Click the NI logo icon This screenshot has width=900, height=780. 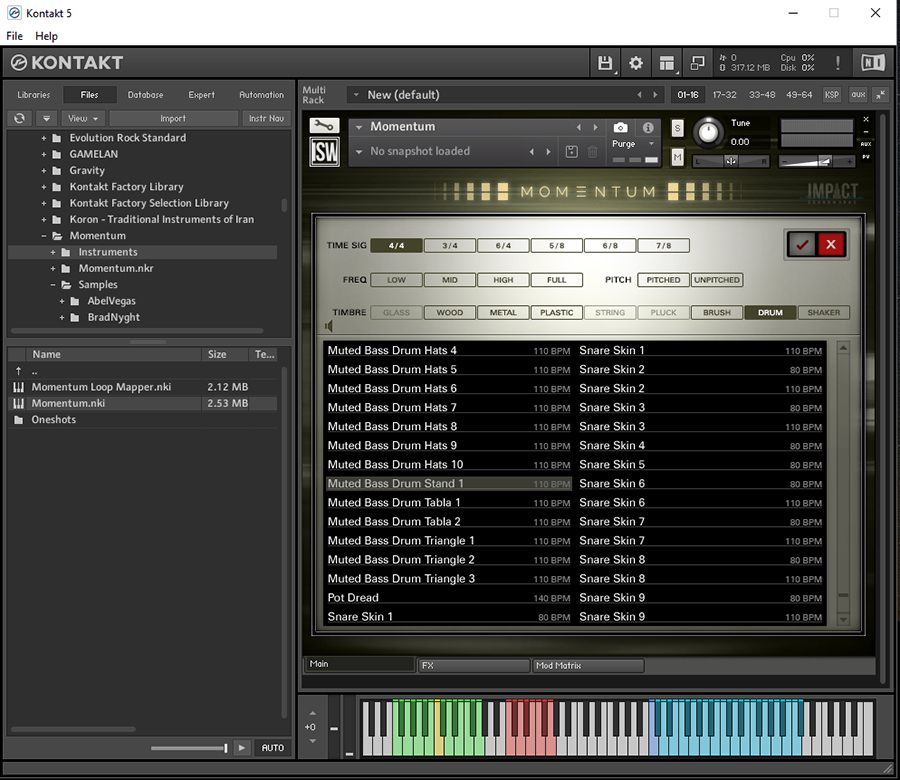(872, 63)
